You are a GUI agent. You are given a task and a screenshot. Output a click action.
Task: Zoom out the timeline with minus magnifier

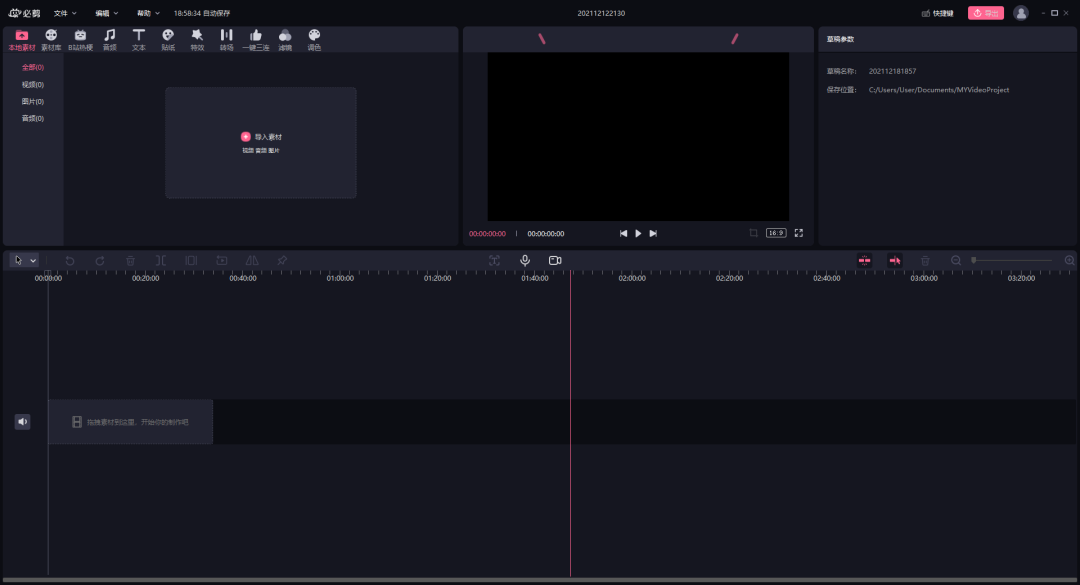coord(956,260)
